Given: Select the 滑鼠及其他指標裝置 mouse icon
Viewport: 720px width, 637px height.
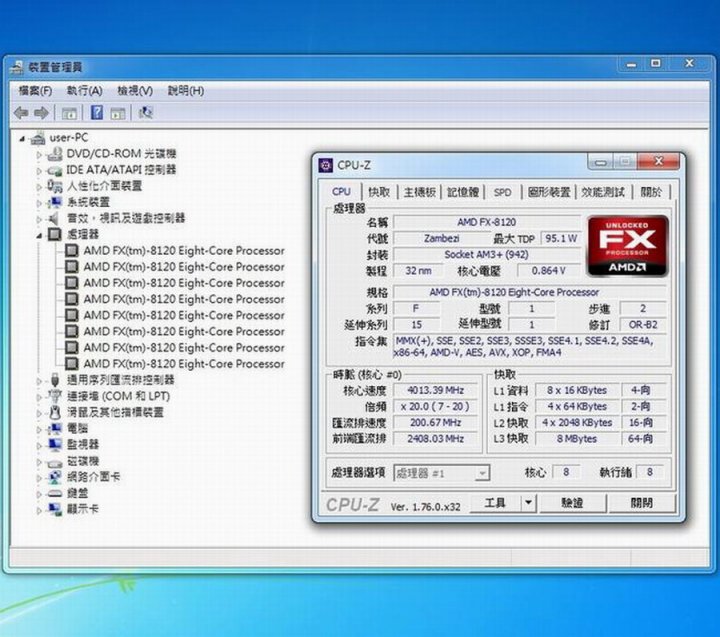Looking at the screenshot, I should click(x=55, y=412).
